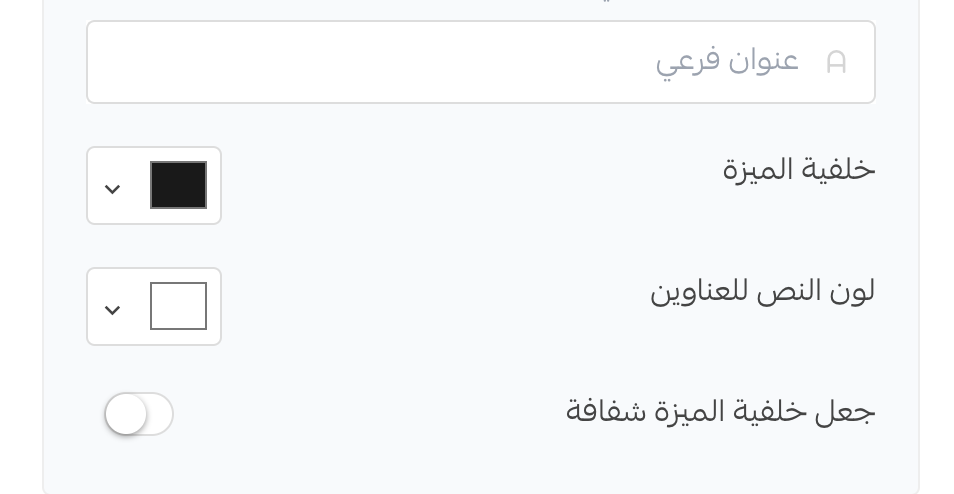The image size is (954, 494).
Task: Click the عنوان فرعي placeholder text
Action: tap(727, 62)
